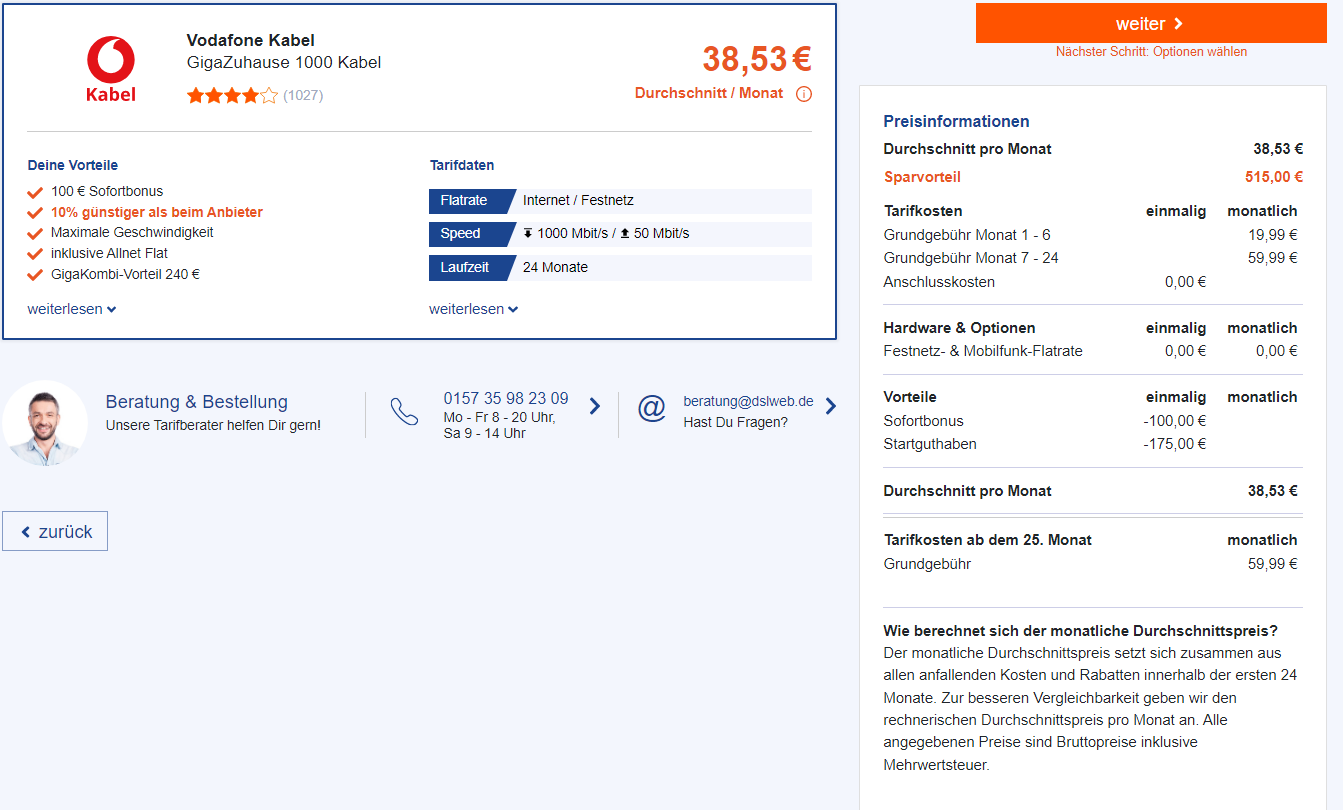Click the arrow next to the phone number

pyautogui.click(x=595, y=406)
